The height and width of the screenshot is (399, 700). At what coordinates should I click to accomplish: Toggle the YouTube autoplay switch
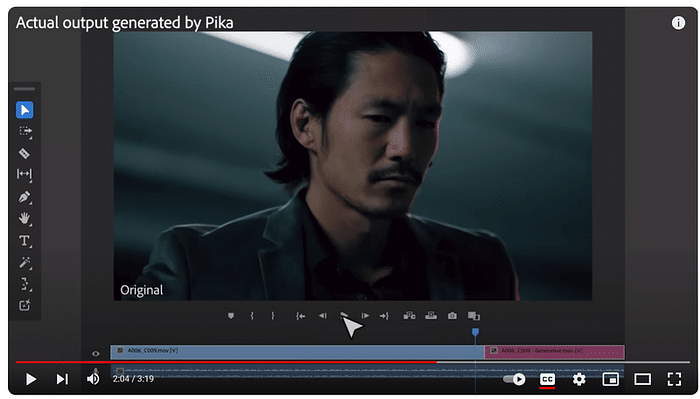click(x=514, y=379)
